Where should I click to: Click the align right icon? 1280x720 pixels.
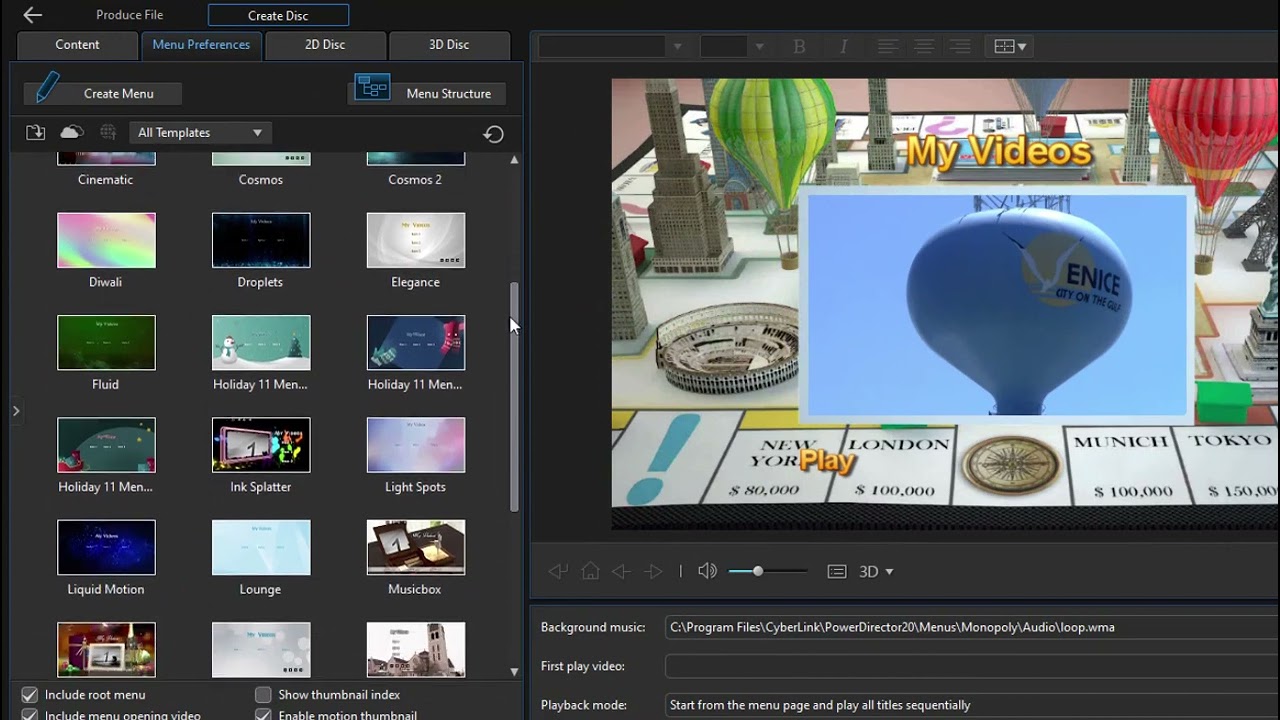coord(960,46)
